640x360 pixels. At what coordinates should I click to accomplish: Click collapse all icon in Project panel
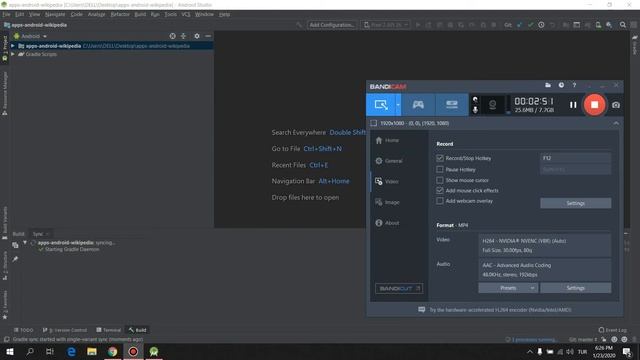pyautogui.click(x=183, y=36)
